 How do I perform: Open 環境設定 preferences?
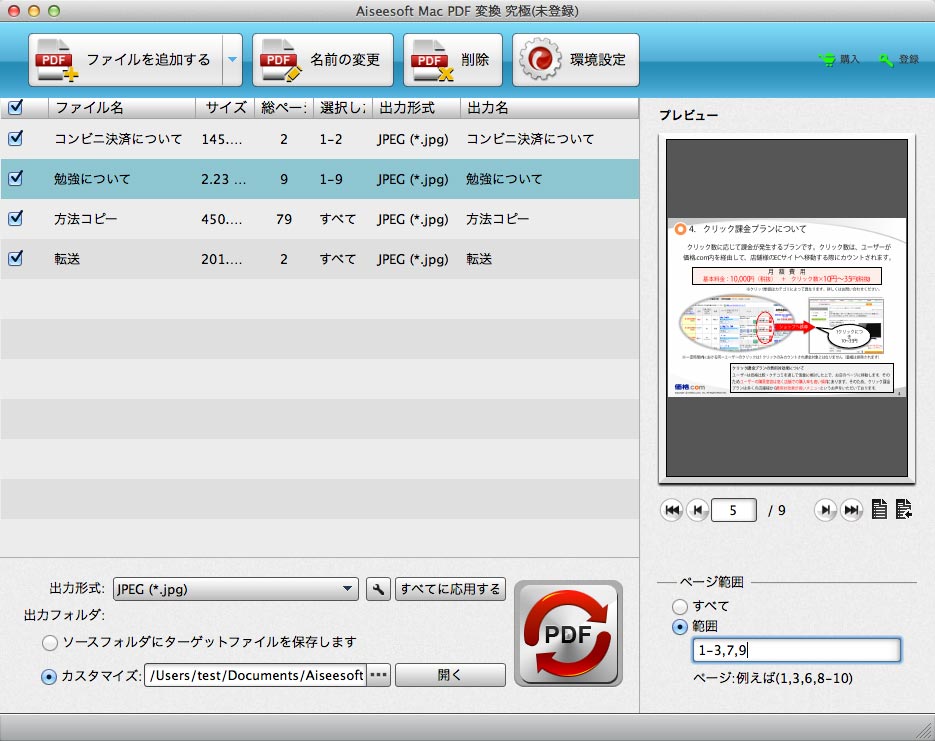click(x=575, y=60)
